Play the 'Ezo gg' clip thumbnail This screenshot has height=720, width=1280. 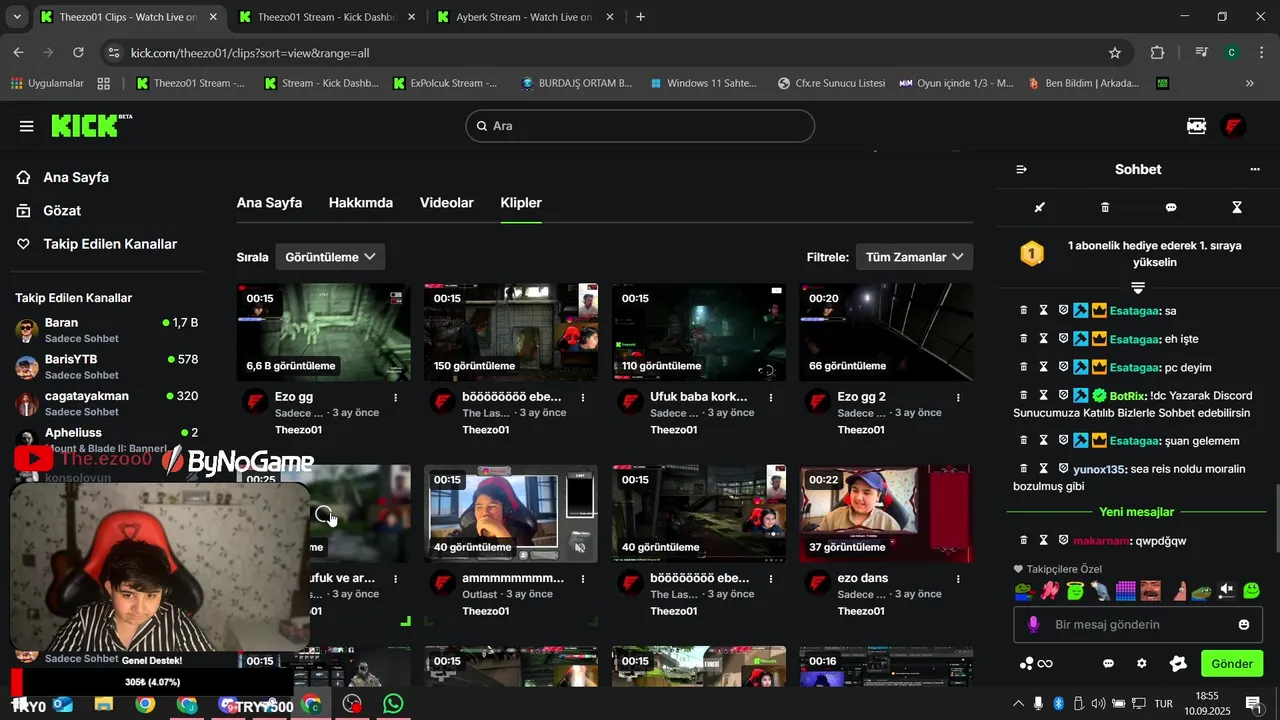point(323,332)
